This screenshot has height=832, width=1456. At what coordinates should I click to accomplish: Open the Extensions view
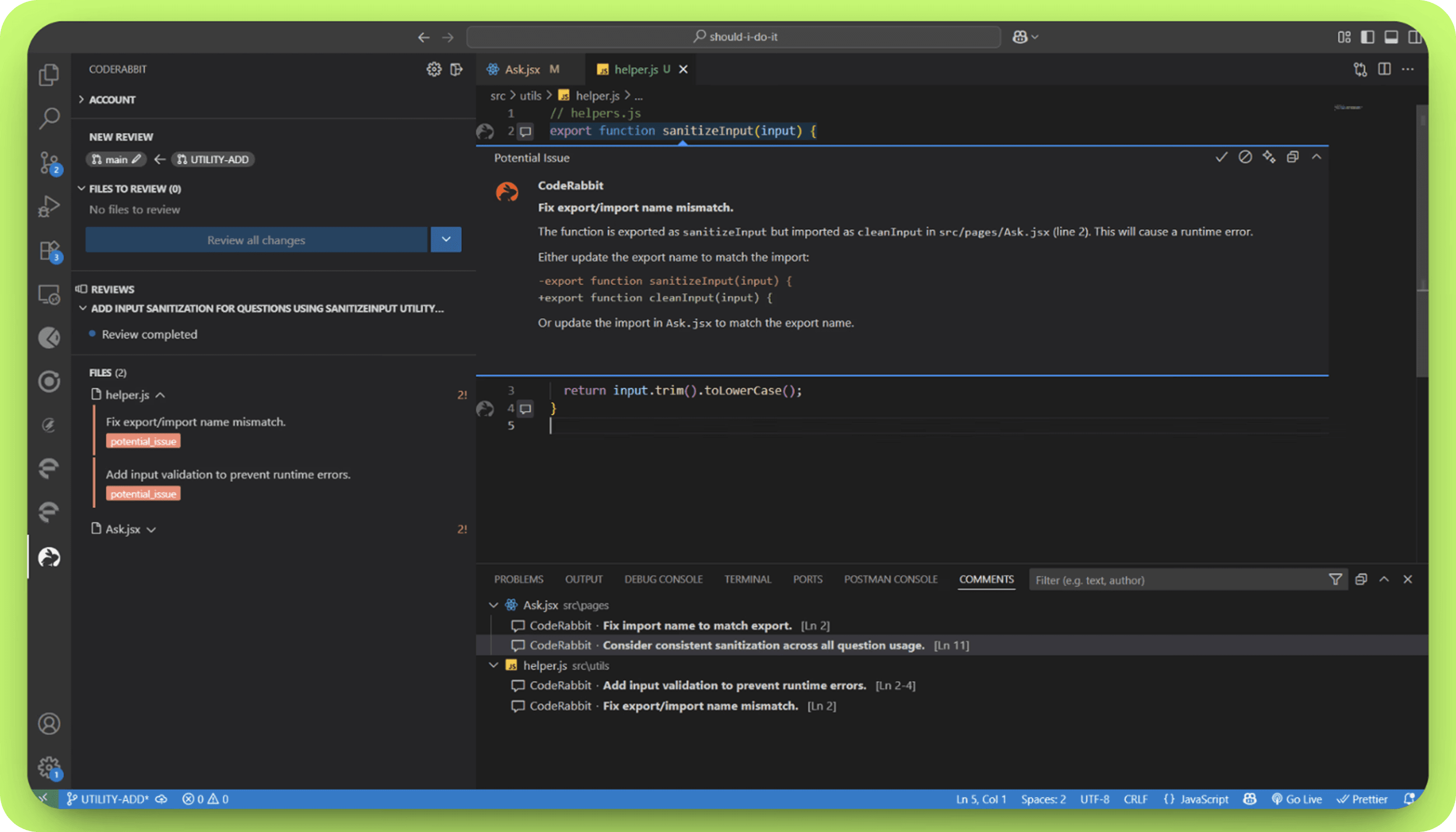pos(49,250)
